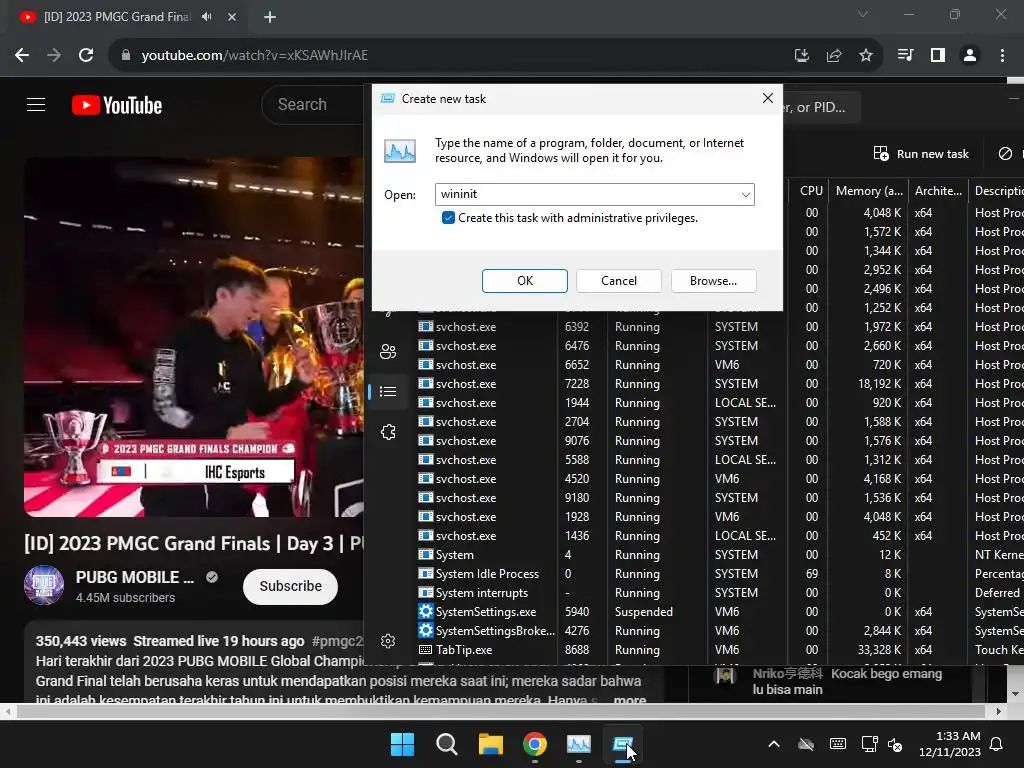Image resolution: width=1024 pixels, height=768 pixels.
Task: Sort by the CPU column header
Action: 811,191
